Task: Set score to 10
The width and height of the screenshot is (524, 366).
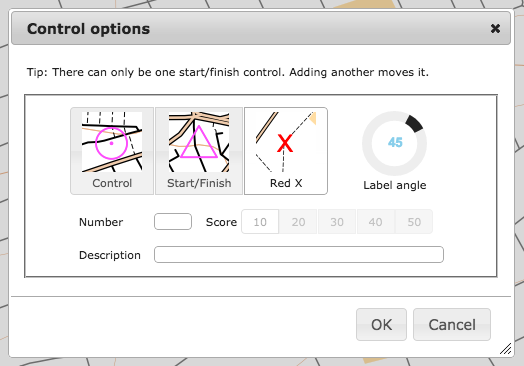Action: coord(260,222)
